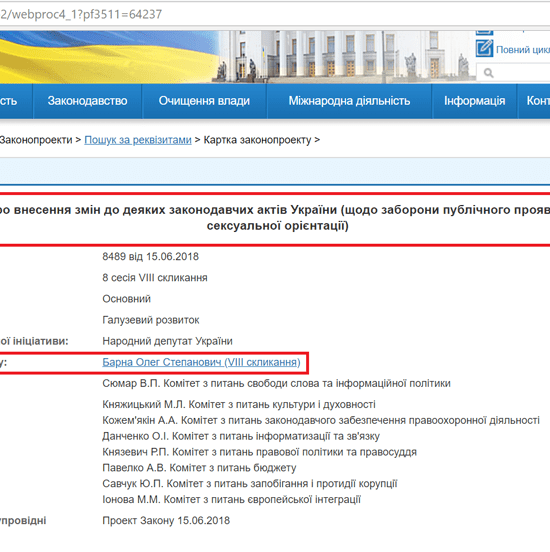Image resolution: width=550 pixels, height=552 pixels.
Task: Open the Інформація menu
Action: click(x=474, y=101)
